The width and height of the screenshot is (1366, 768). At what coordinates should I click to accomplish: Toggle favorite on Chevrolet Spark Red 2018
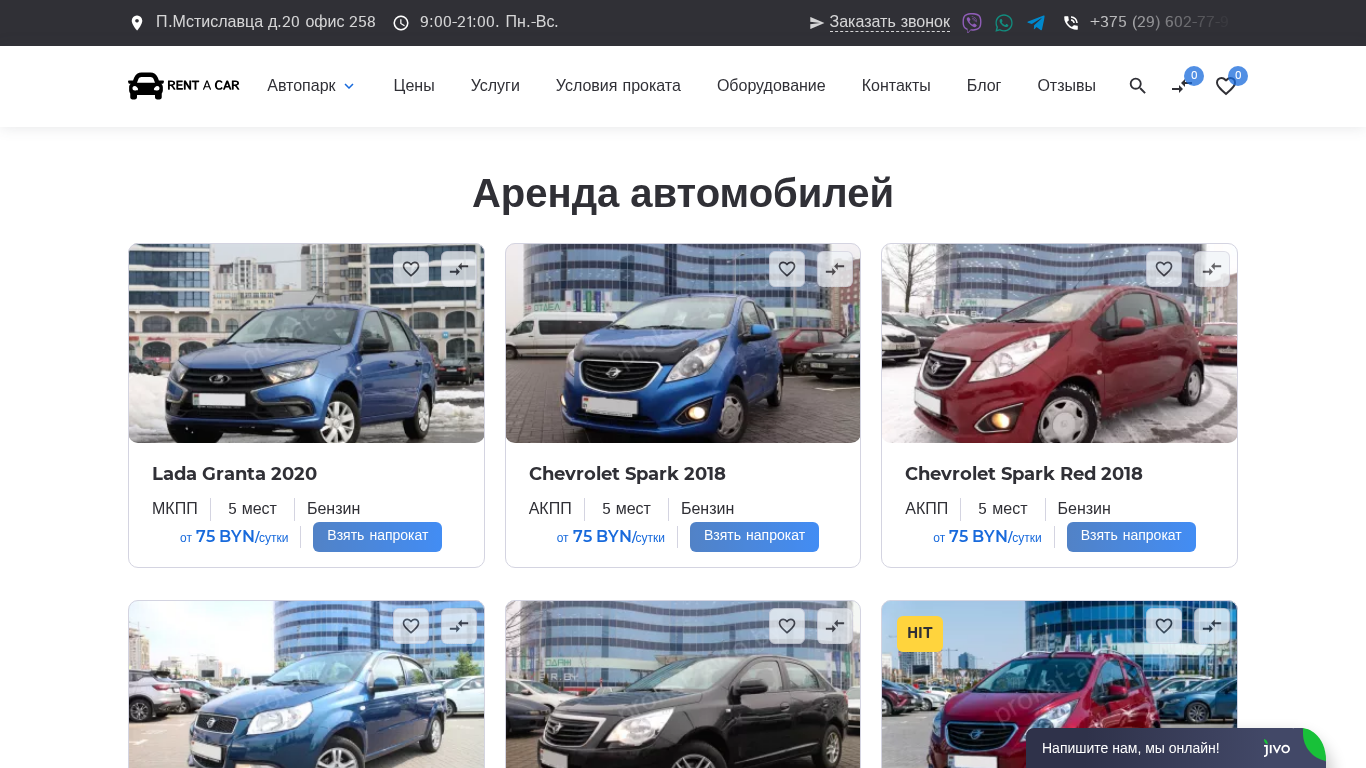click(1164, 269)
